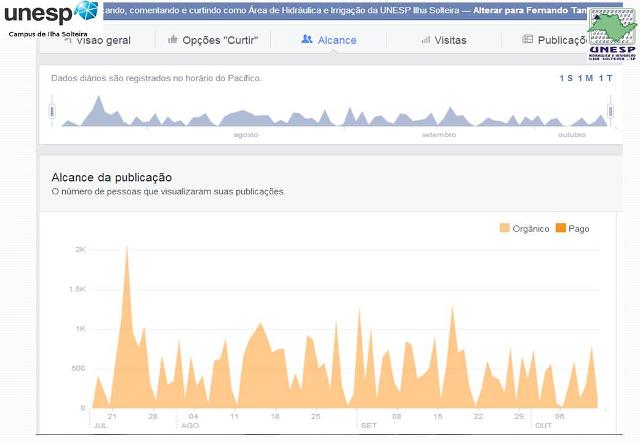
Task: Click the unesp logo at top left
Action: [x=50, y=14]
